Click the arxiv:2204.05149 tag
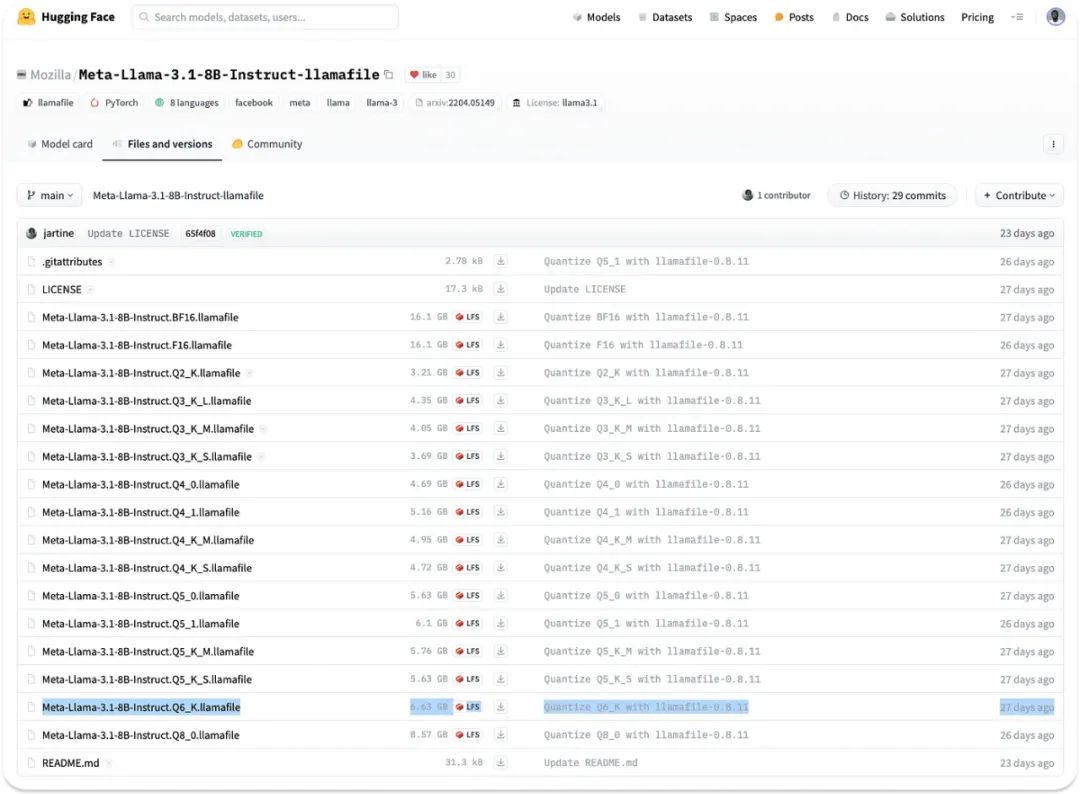 click(455, 103)
